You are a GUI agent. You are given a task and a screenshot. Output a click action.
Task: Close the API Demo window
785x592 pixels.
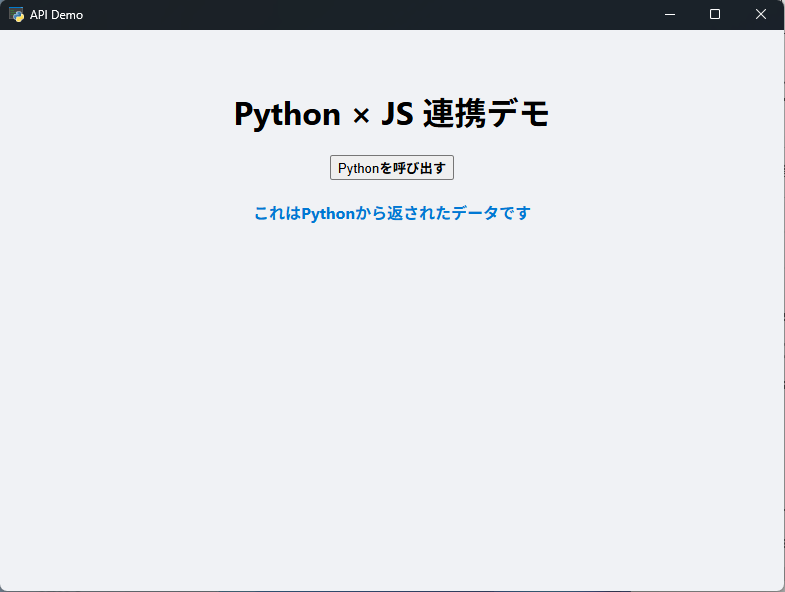761,14
